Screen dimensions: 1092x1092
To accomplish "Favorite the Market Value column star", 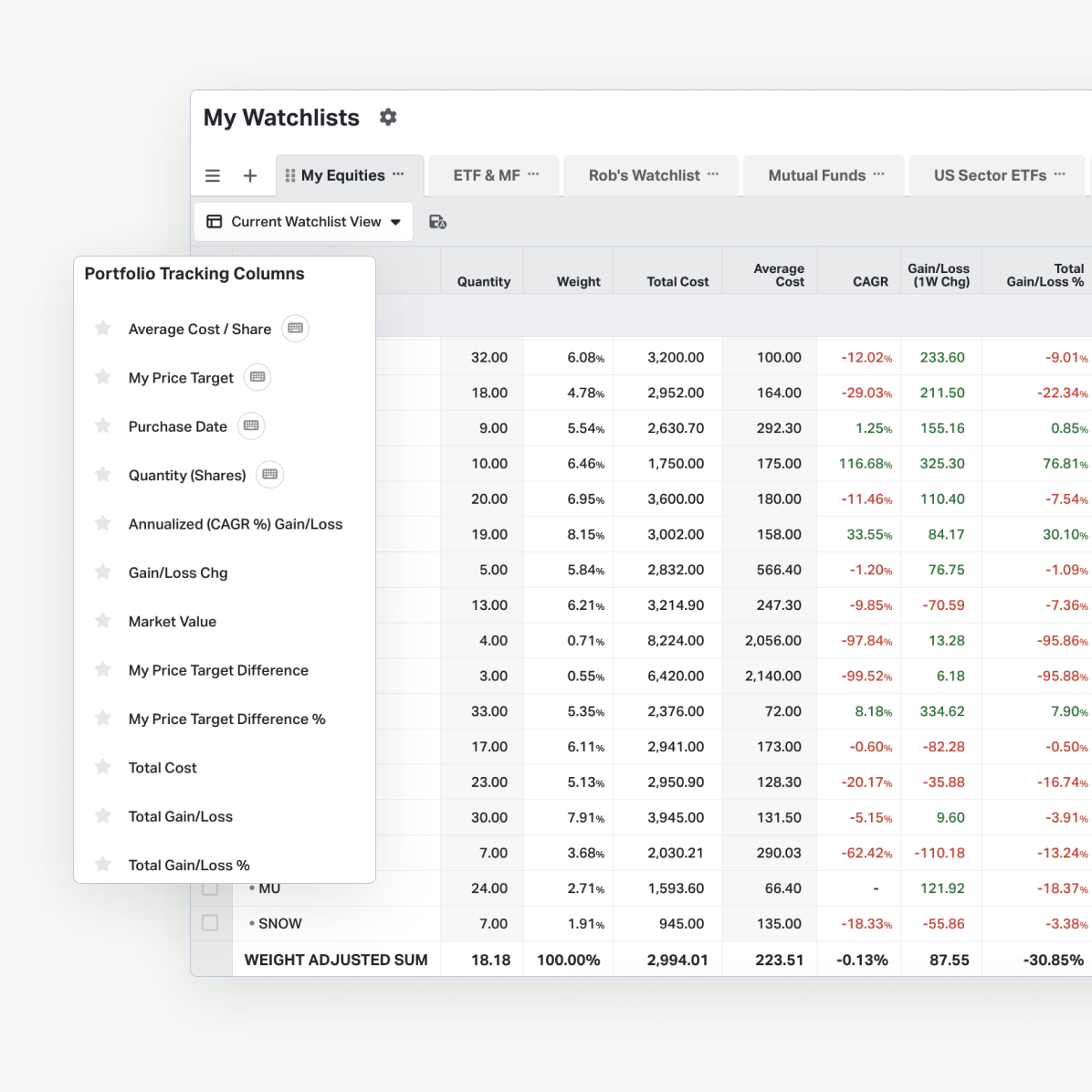I will (x=103, y=621).
